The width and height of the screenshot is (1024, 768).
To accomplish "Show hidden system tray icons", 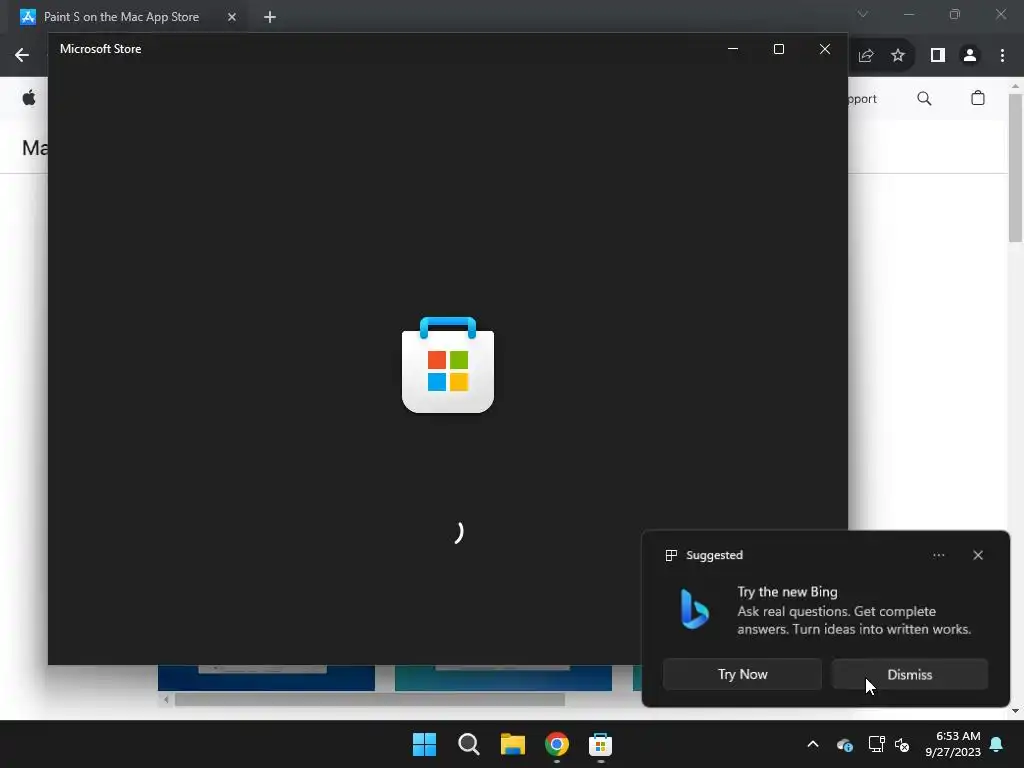I will (812, 744).
